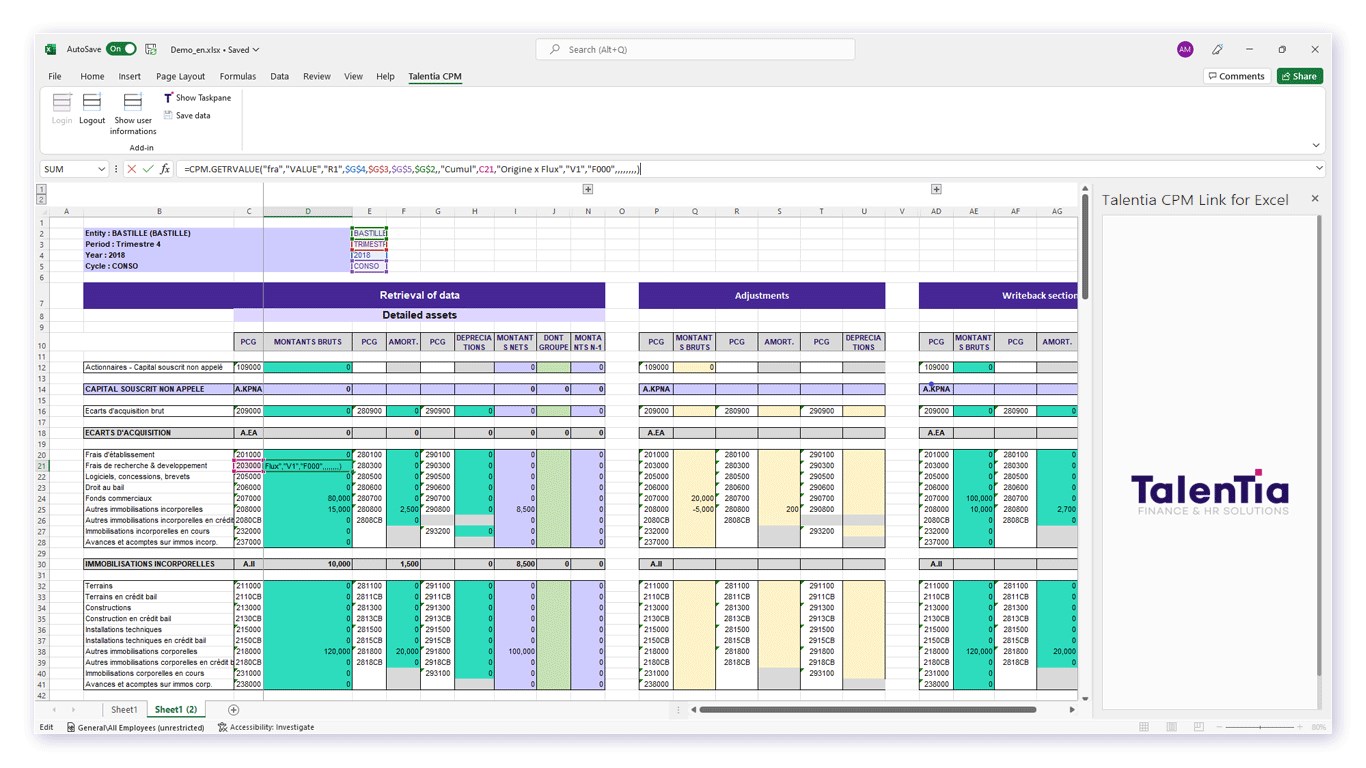
Task: Click the 'Retrieval of data' header cell
Action: point(420,295)
